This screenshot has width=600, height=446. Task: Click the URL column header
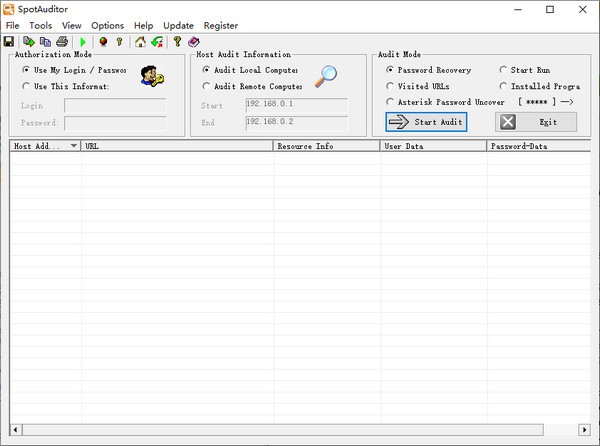177,146
